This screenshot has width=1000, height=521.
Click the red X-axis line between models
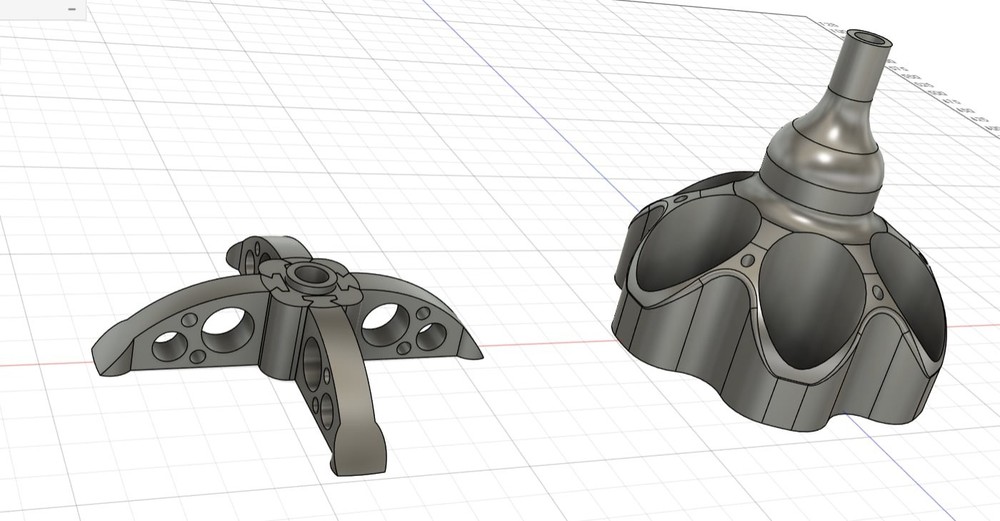click(550, 345)
